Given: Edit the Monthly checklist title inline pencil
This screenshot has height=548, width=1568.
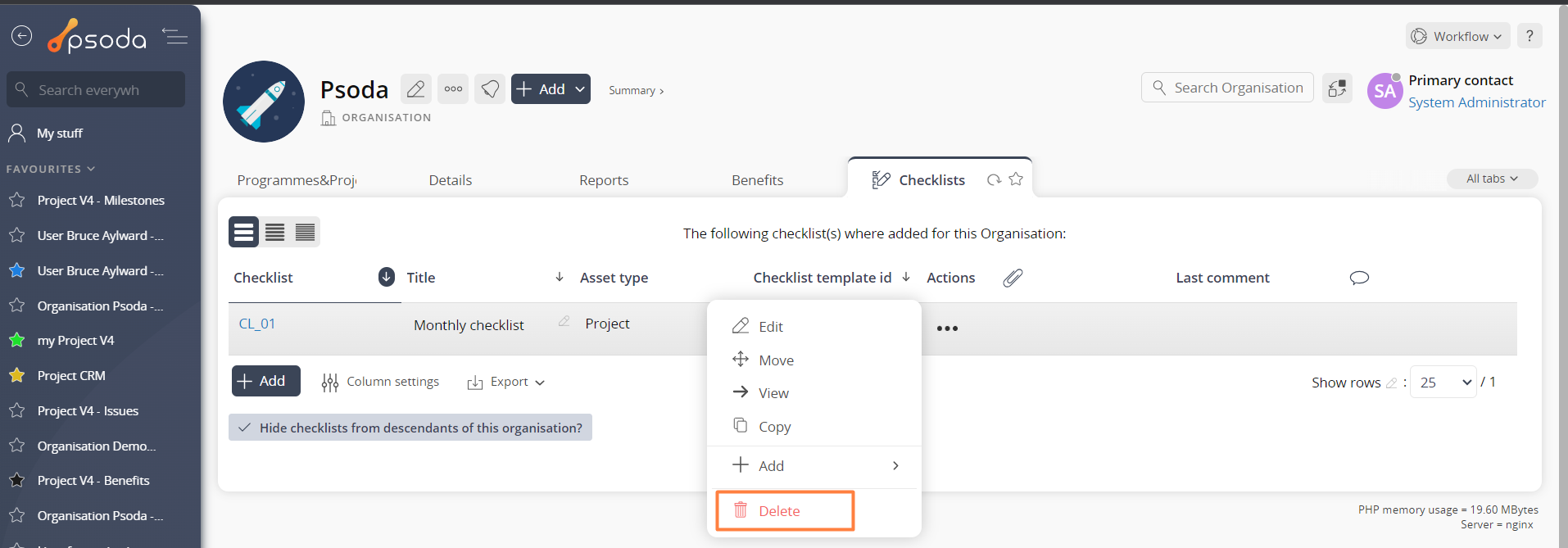Looking at the screenshot, I should pyautogui.click(x=564, y=321).
